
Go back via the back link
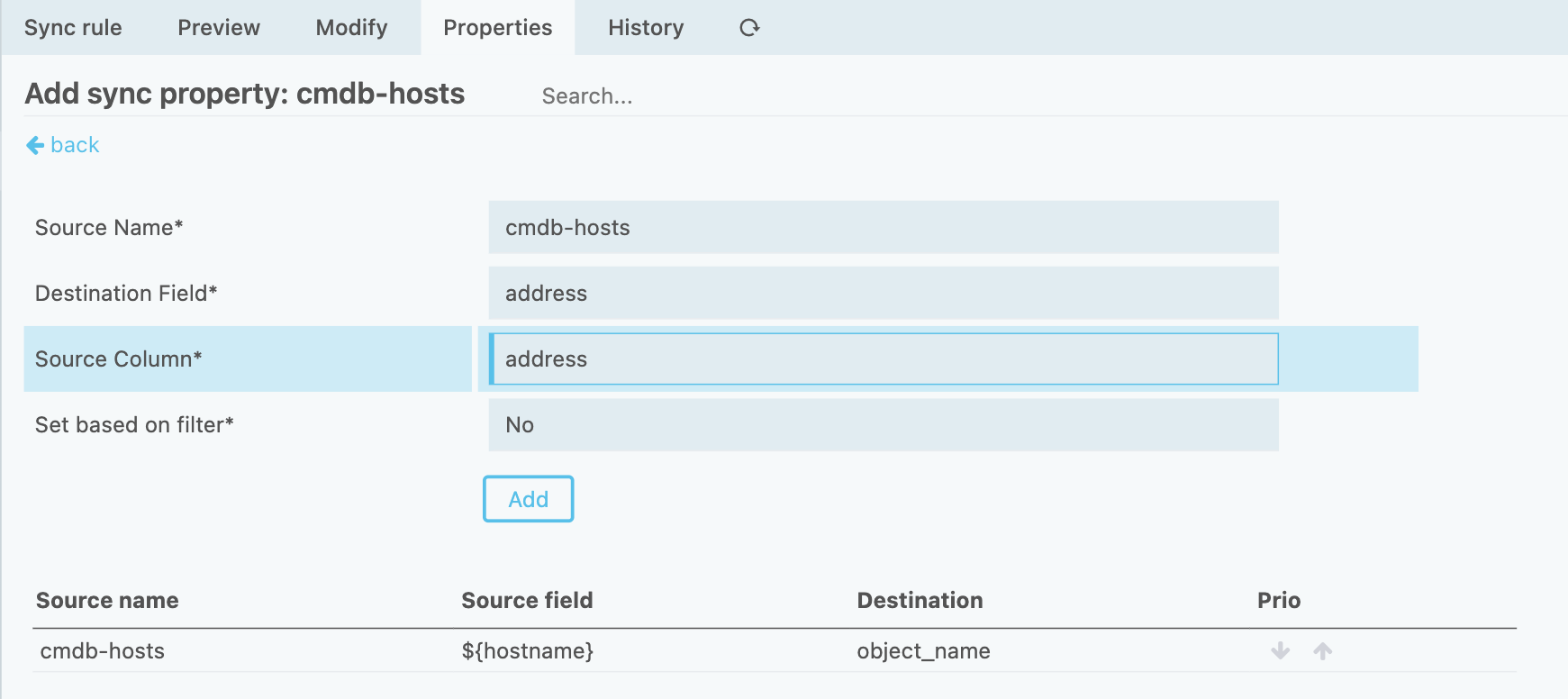pyautogui.click(x=62, y=145)
